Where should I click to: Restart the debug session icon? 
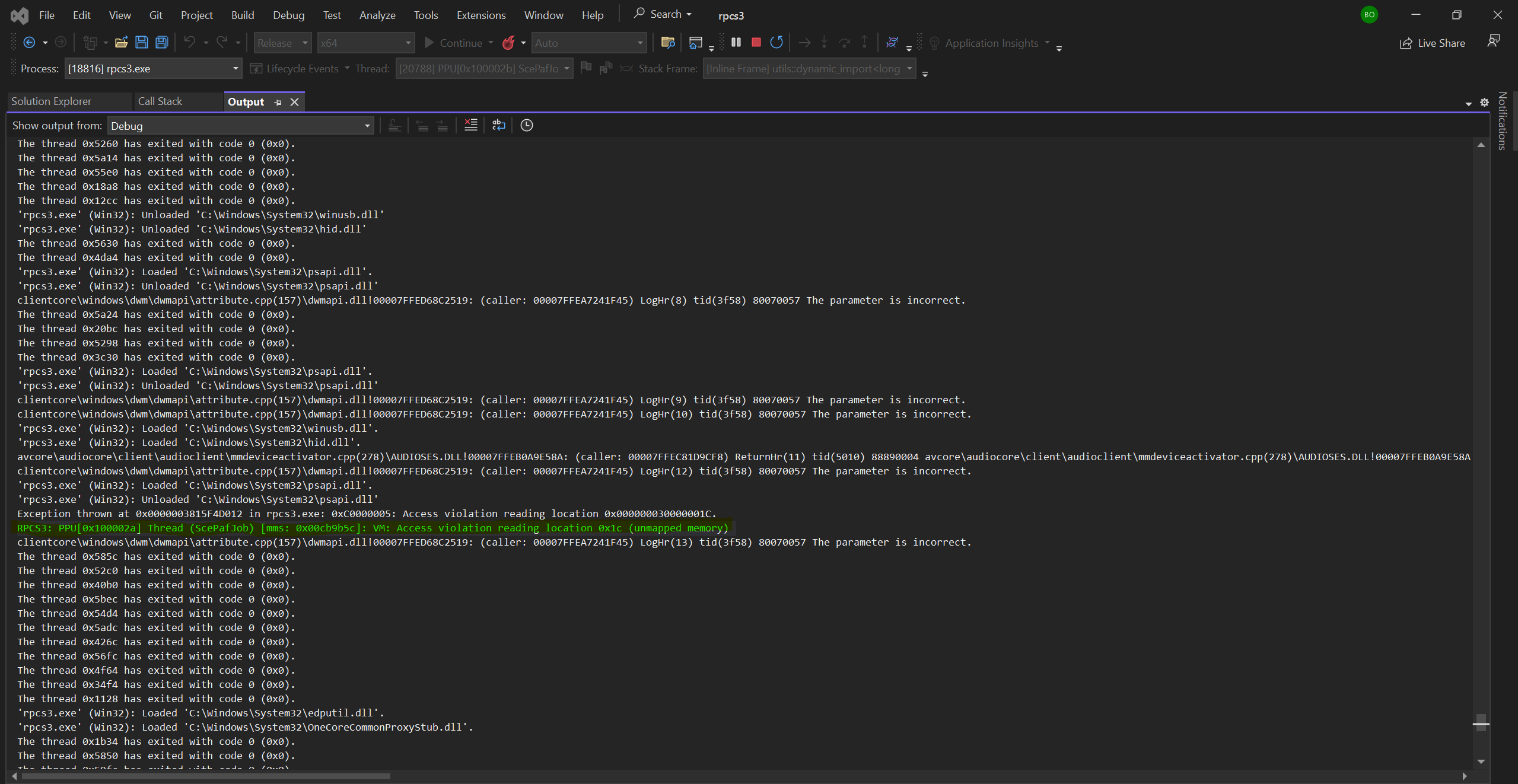(776, 42)
